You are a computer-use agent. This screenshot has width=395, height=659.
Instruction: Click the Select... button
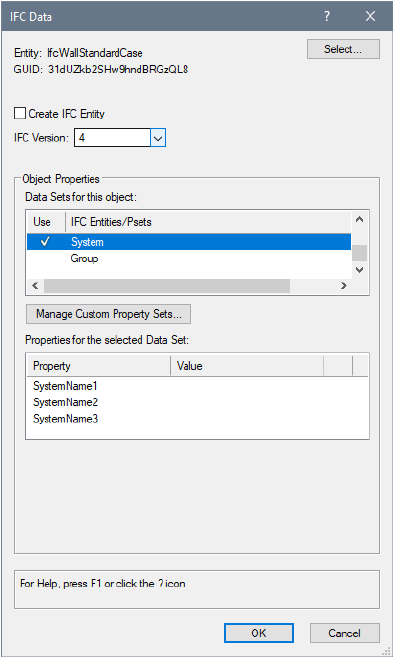coord(343,49)
